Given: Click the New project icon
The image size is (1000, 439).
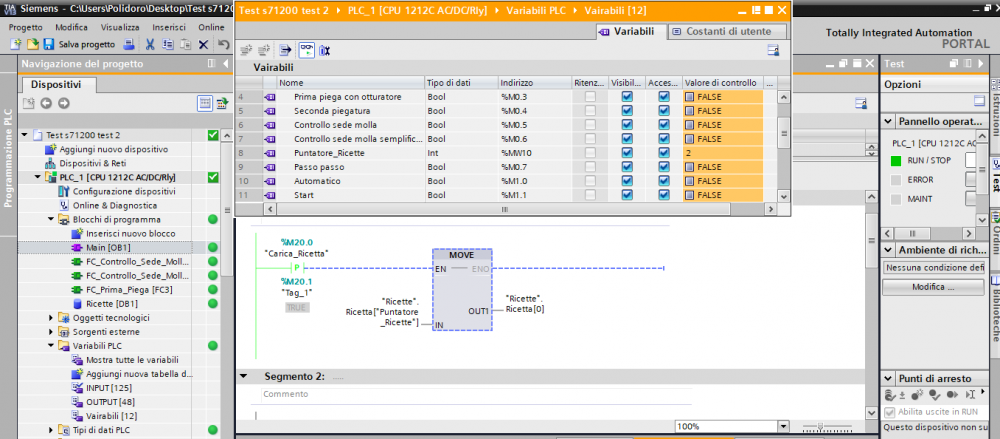Looking at the screenshot, I should pyautogui.click(x=16, y=44).
